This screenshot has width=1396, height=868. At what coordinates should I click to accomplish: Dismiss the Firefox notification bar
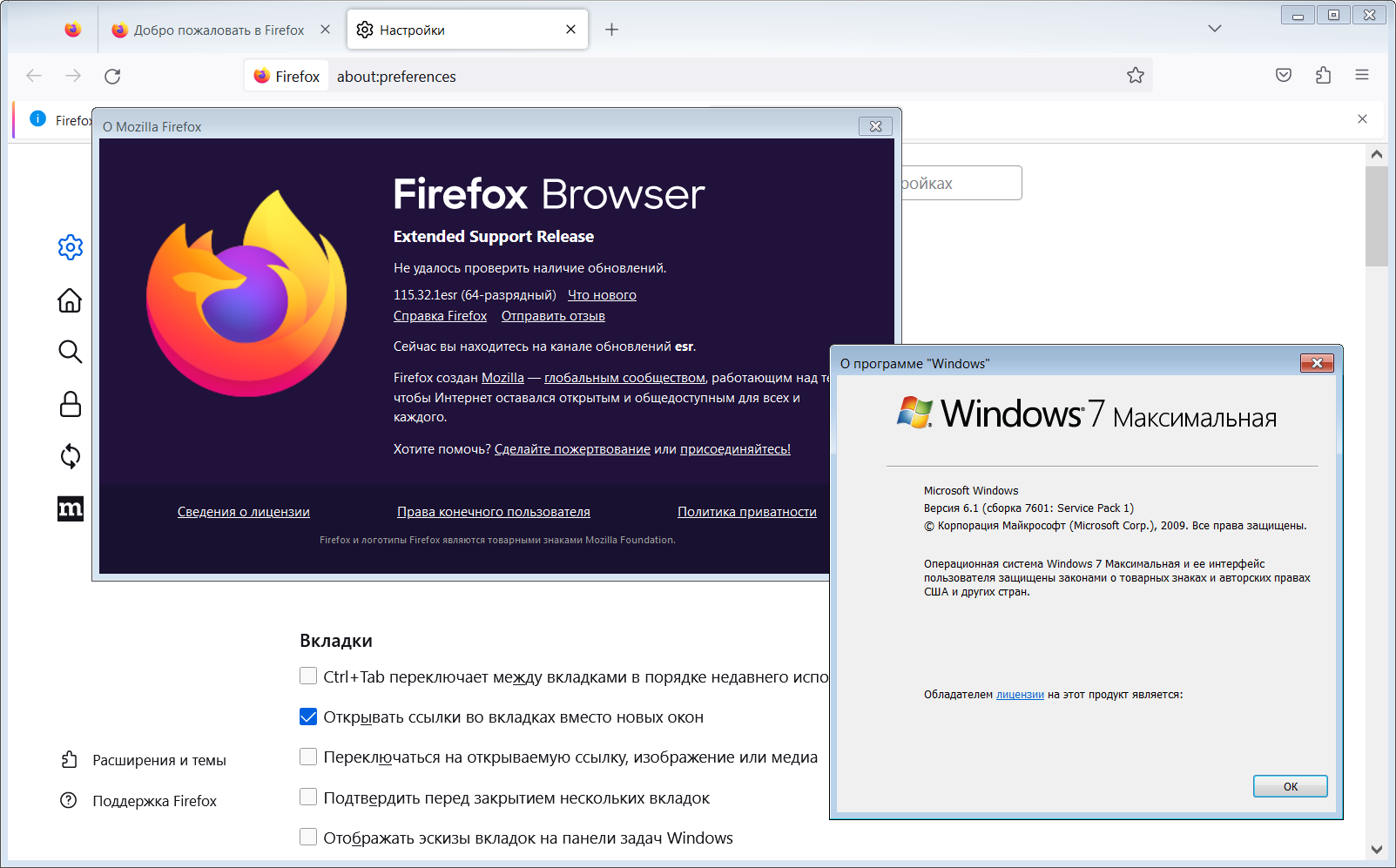(1362, 119)
